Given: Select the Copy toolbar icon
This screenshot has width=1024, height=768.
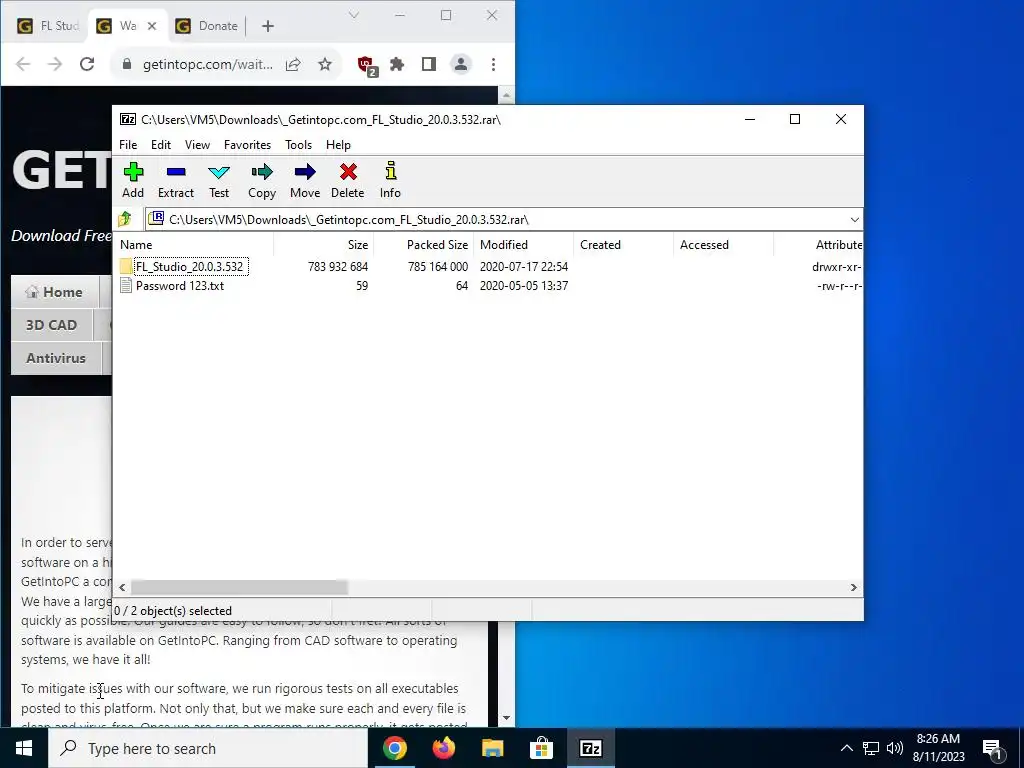Looking at the screenshot, I should tap(262, 172).
